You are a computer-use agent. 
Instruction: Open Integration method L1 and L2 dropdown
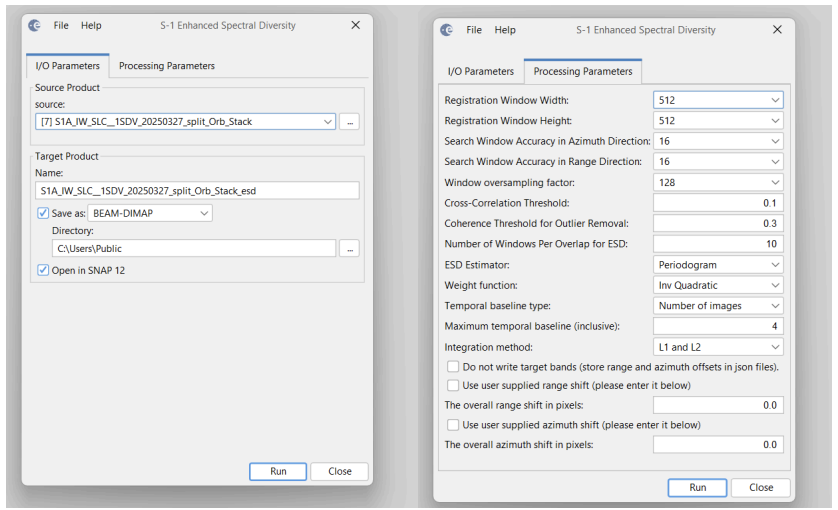[718, 347]
